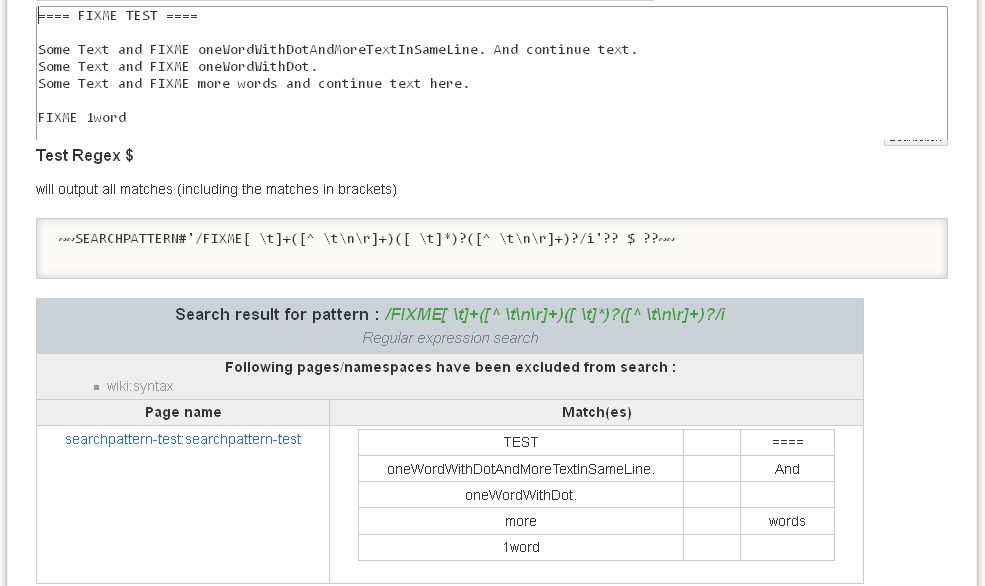Click the "TEST" match cell
The image size is (985, 586).
[x=520, y=442]
